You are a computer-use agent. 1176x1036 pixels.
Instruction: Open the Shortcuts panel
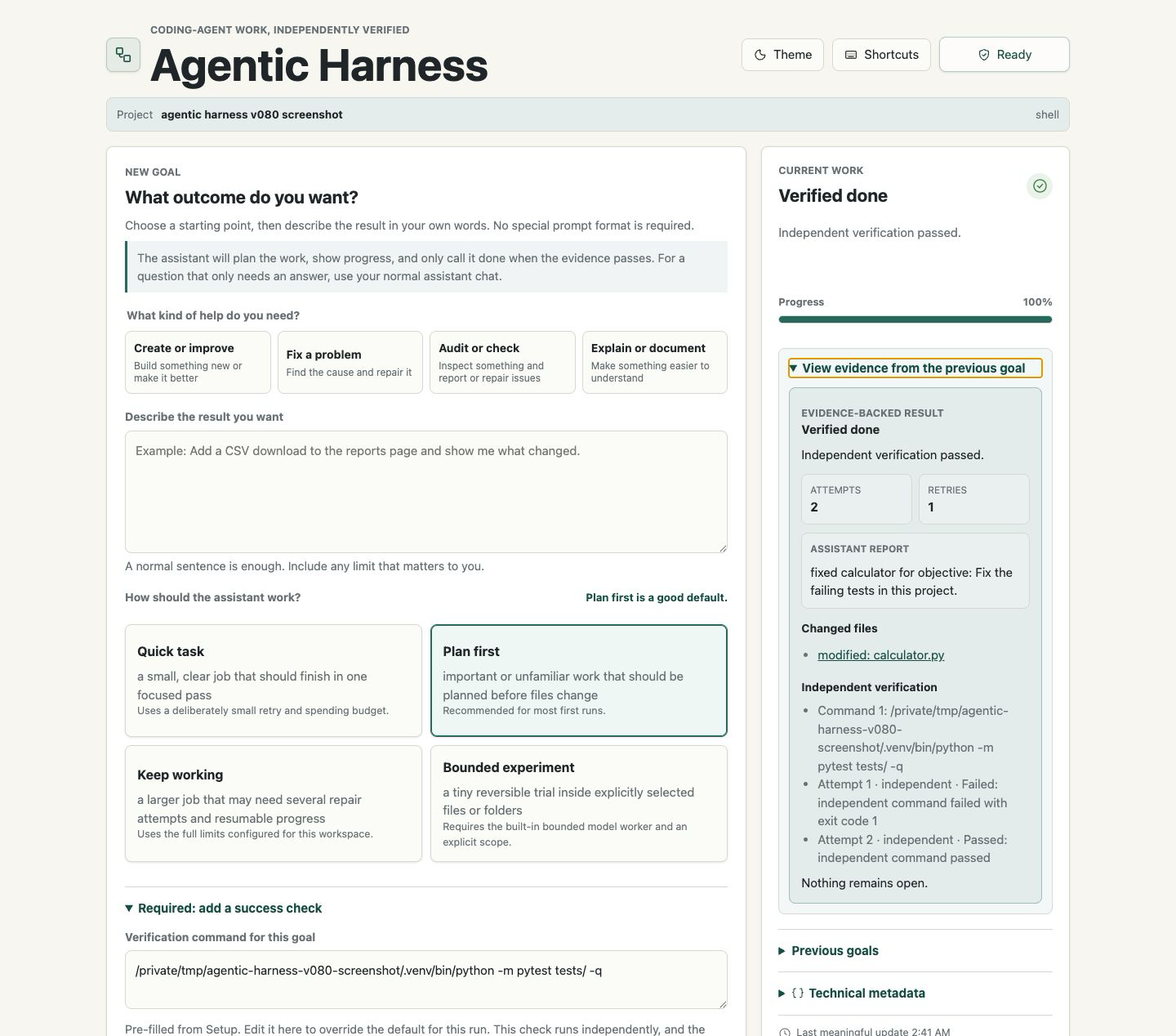[x=881, y=55]
